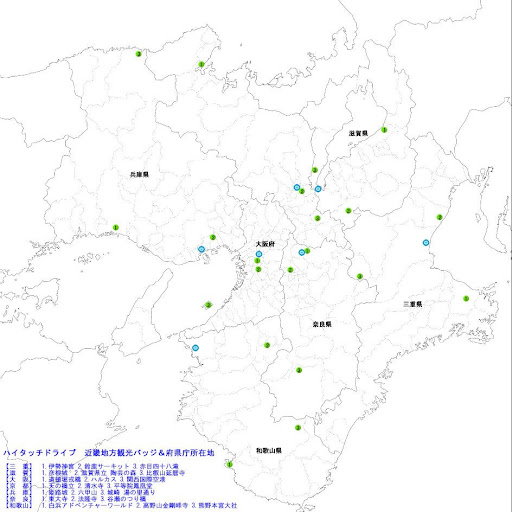Click the 【京都】 legend line
This screenshot has width=512, height=512.
tap(79, 486)
